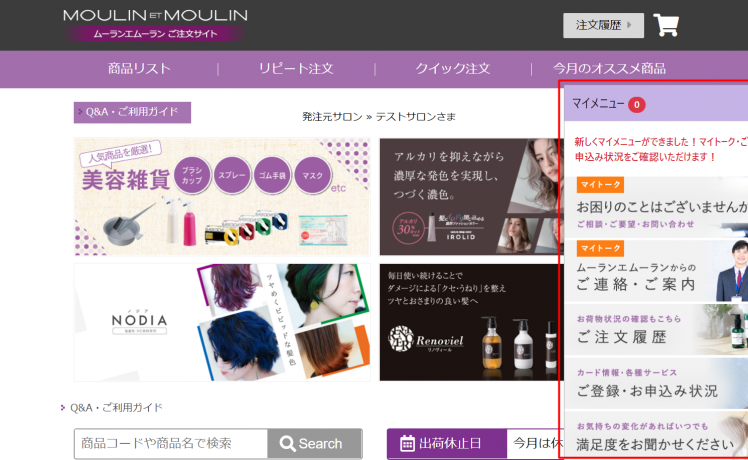748x460 pixels.
Task: Open 満足度をお聞かせください survey entry
Action: (655, 437)
